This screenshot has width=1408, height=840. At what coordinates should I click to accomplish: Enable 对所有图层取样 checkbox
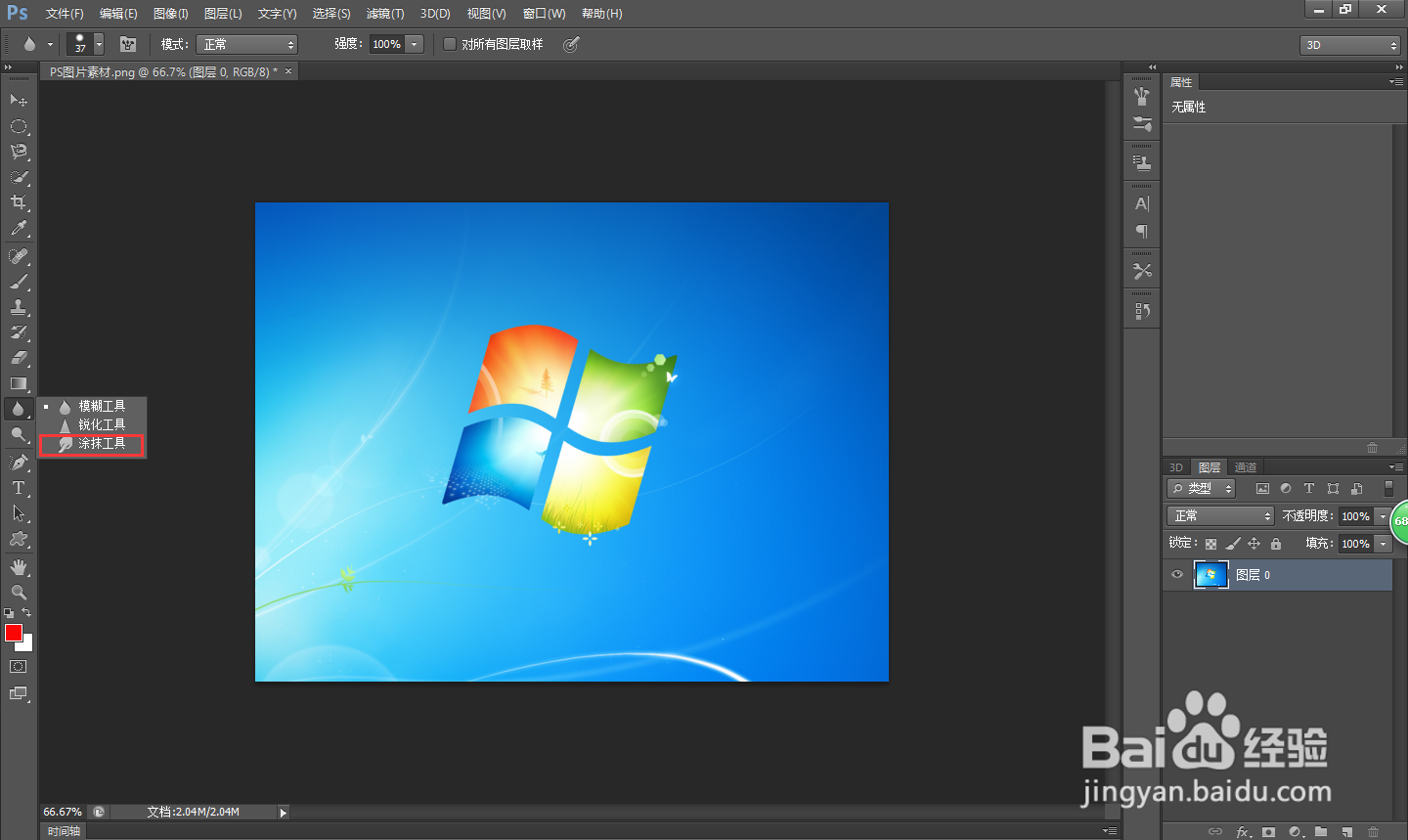[450, 44]
